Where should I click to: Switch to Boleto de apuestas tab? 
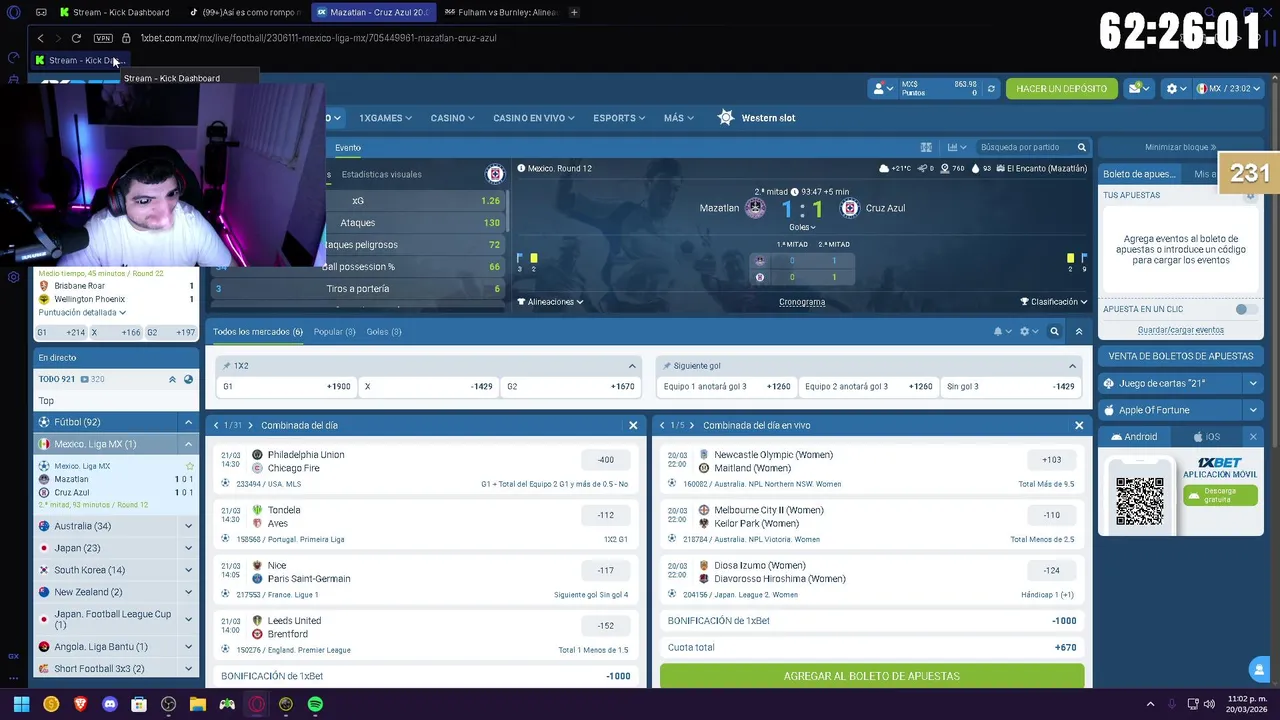coord(1139,174)
